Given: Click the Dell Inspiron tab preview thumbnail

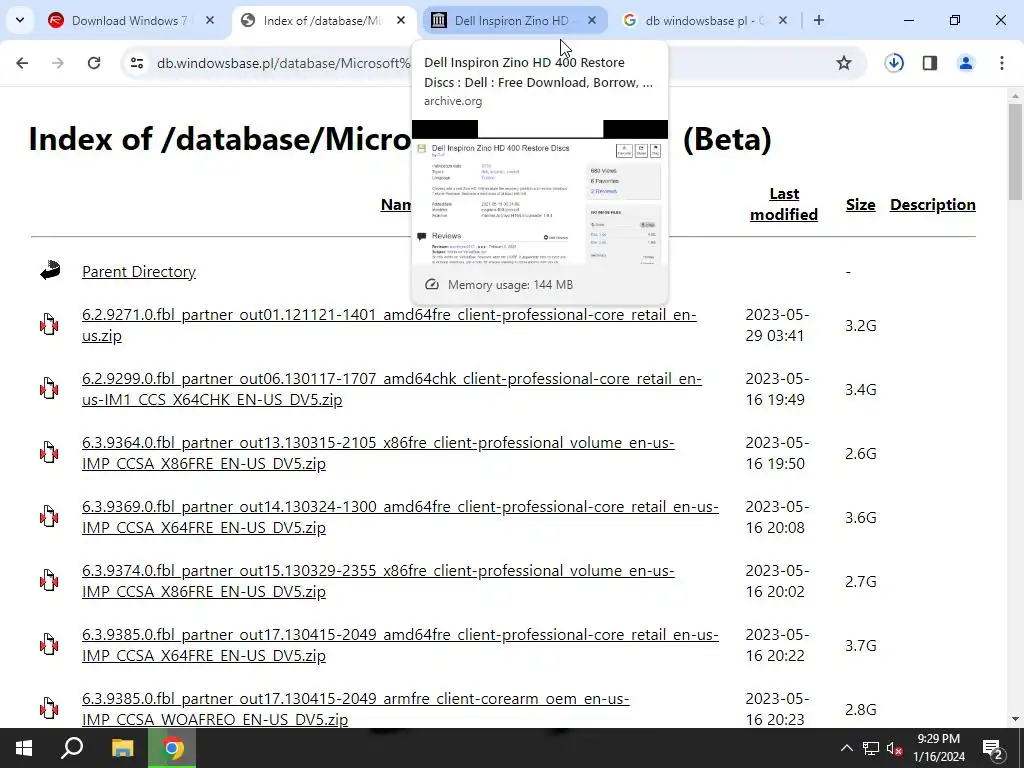Looking at the screenshot, I should pyautogui.click(x=539, y=192).
